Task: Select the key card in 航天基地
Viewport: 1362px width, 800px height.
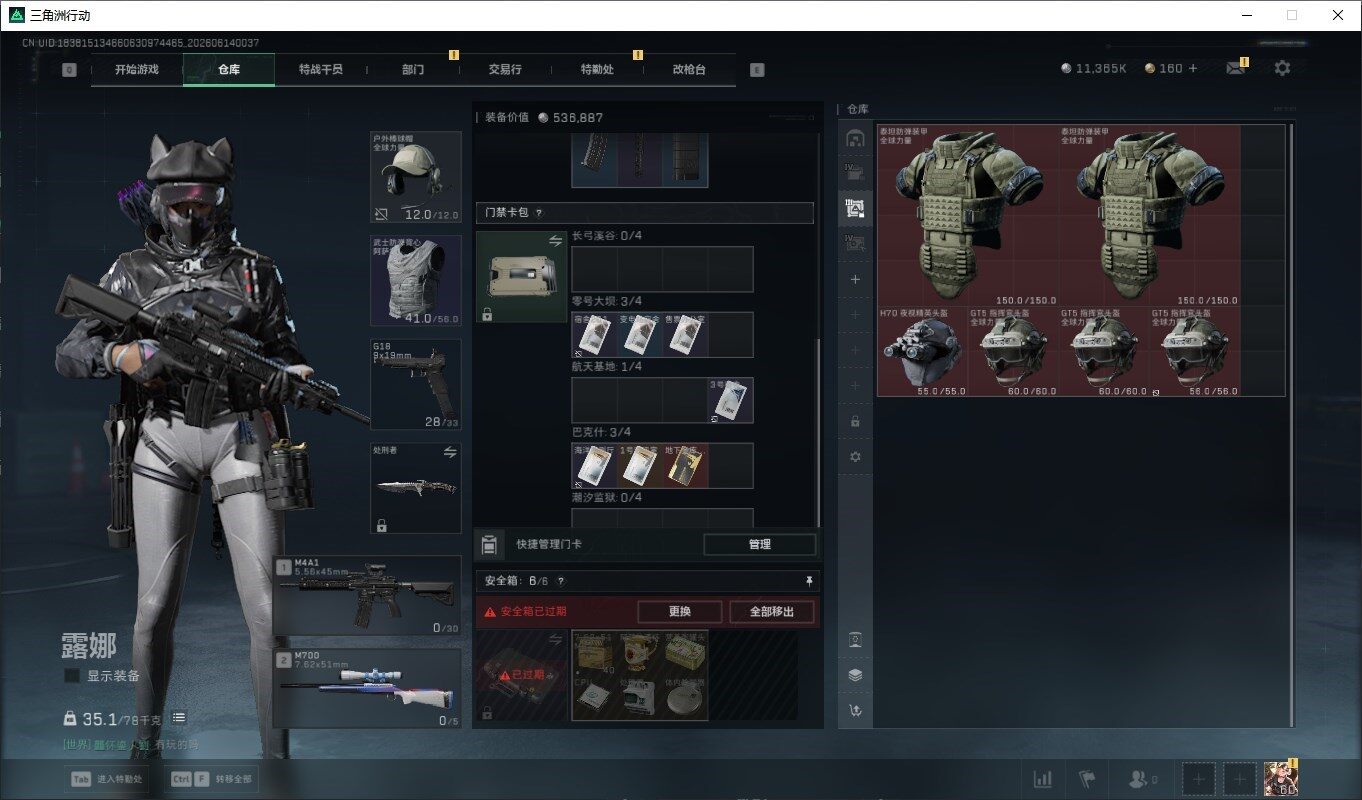Action: click(731, 400)
